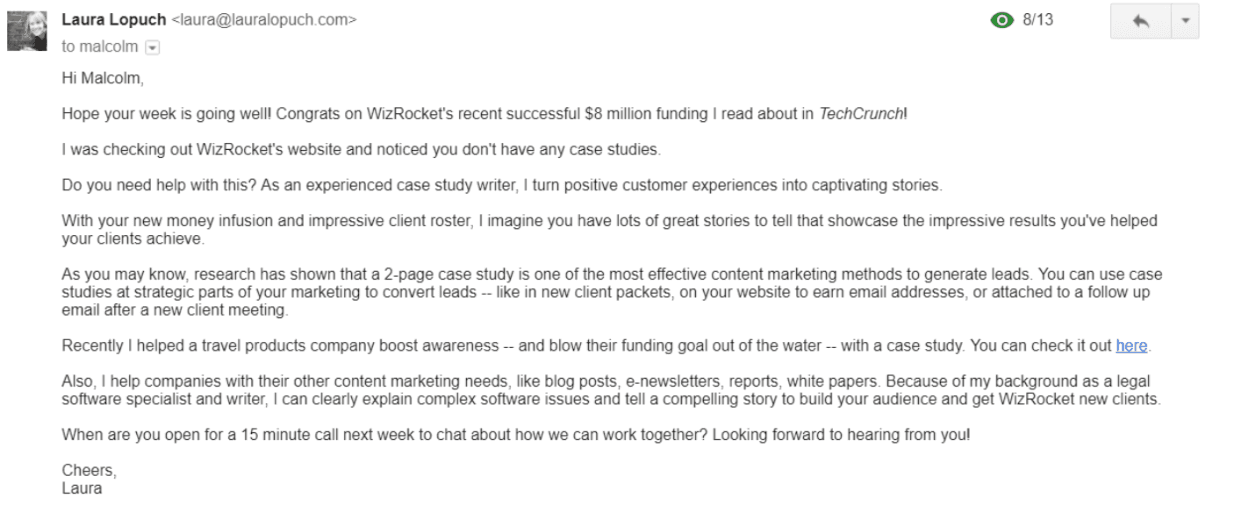The height and width of the screenshot is (520, 1234).
Task: Open the more options dropdown beside reply
Action: (1185, 22)
